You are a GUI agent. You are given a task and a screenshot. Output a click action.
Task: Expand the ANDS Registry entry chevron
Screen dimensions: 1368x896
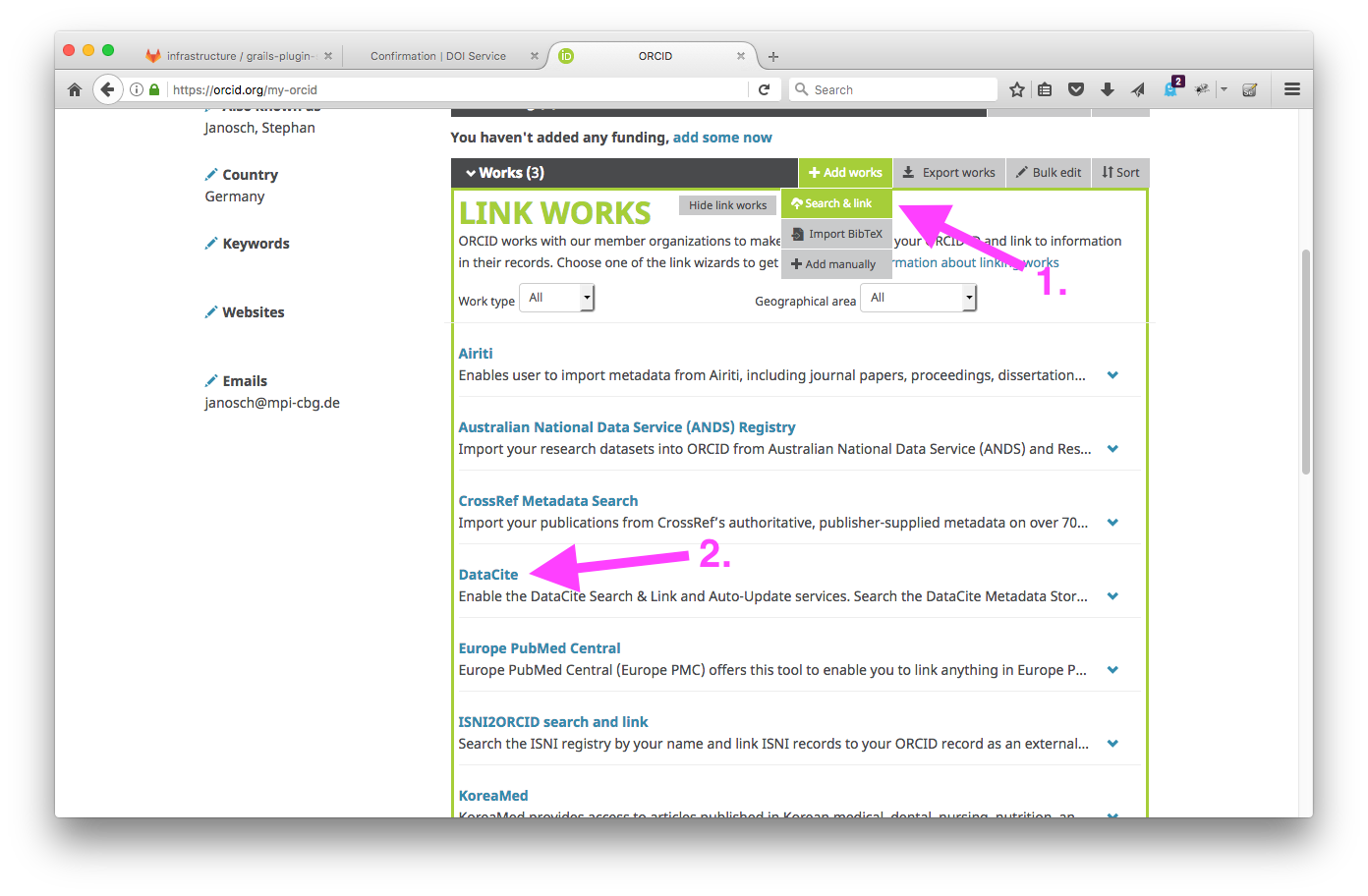tap(1112, 449)
